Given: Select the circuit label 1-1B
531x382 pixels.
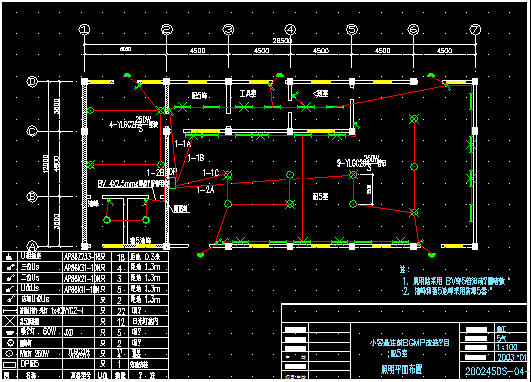Looking at the screenshot, I should pyautogui.click(x=196, y=158).
